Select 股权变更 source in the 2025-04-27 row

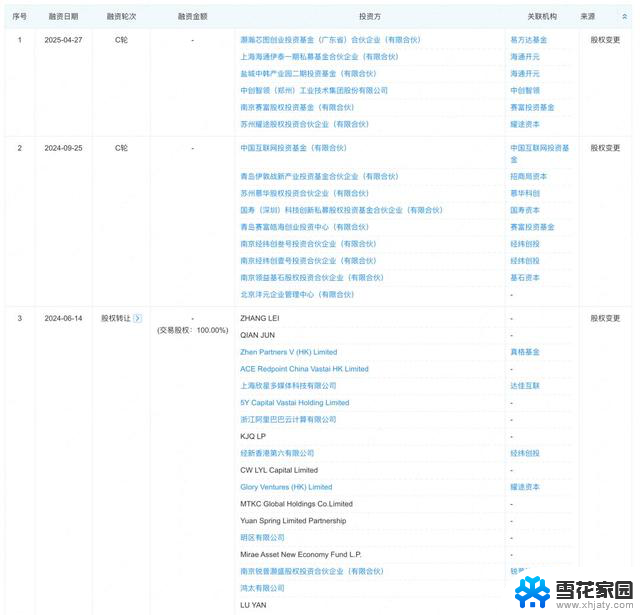pos(605,40)
